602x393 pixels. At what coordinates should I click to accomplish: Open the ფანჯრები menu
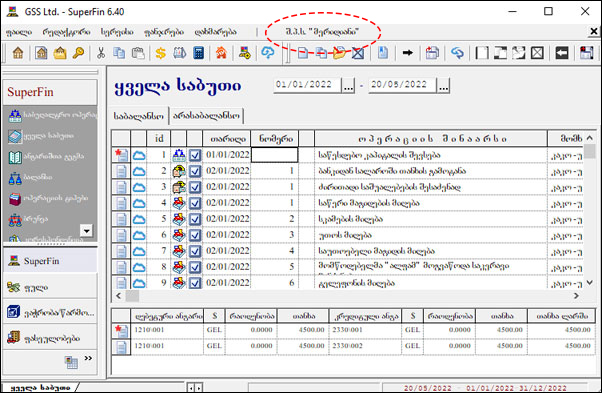[x=164, y=32]
